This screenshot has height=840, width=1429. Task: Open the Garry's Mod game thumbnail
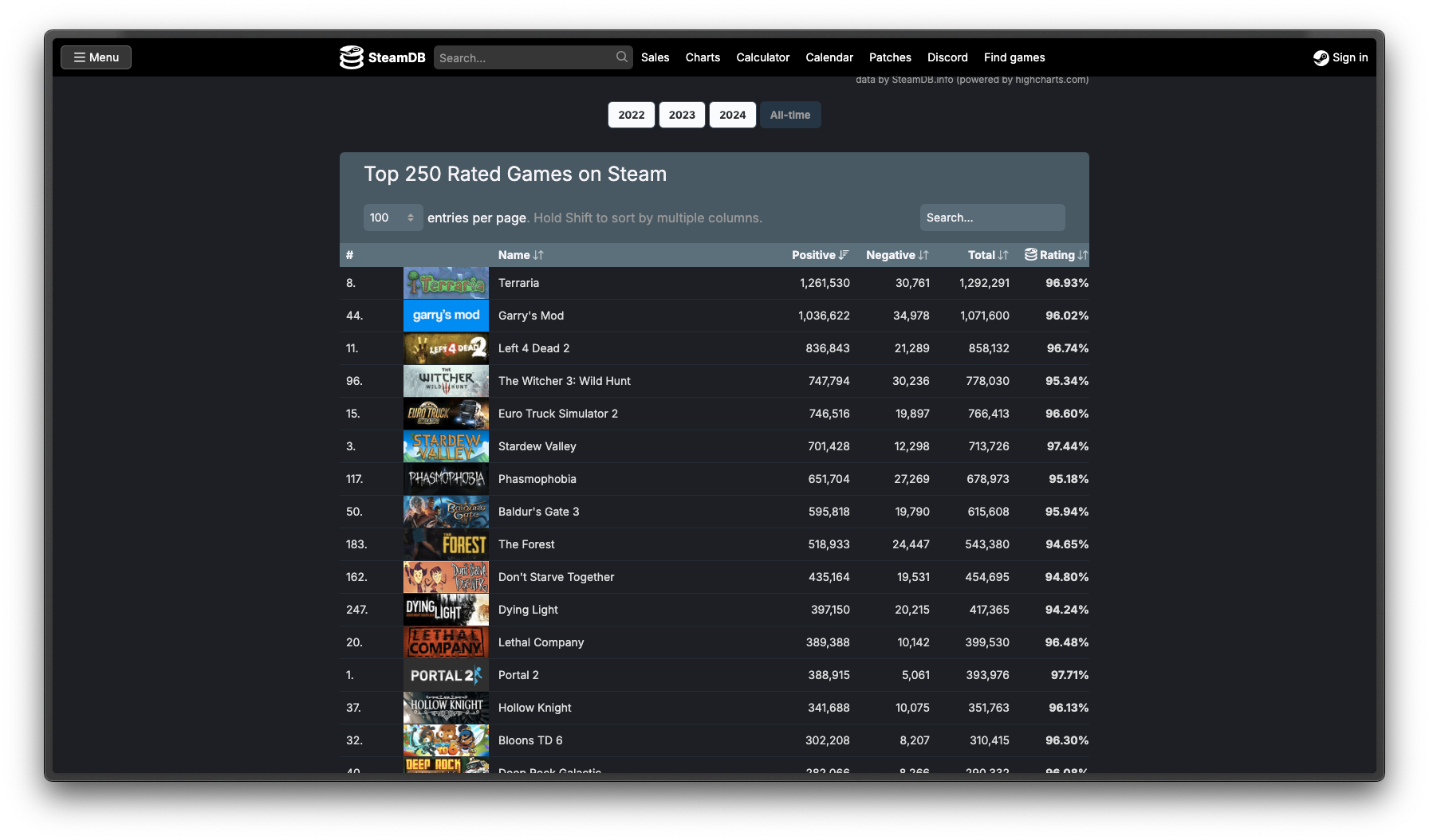[446, 316]
